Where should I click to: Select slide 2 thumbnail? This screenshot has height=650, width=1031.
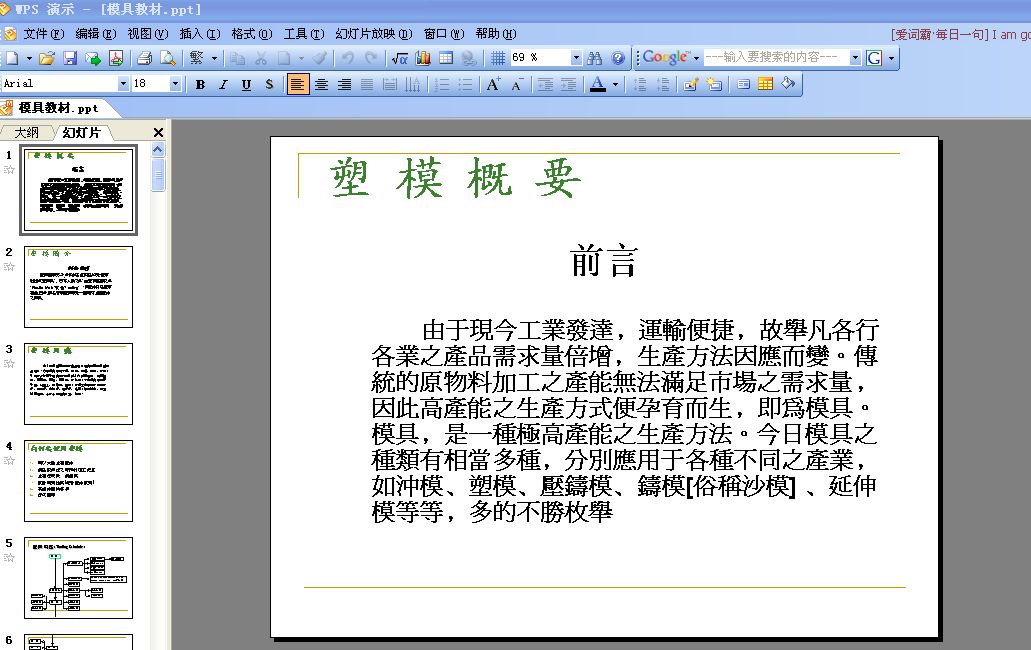click(78, 287)
